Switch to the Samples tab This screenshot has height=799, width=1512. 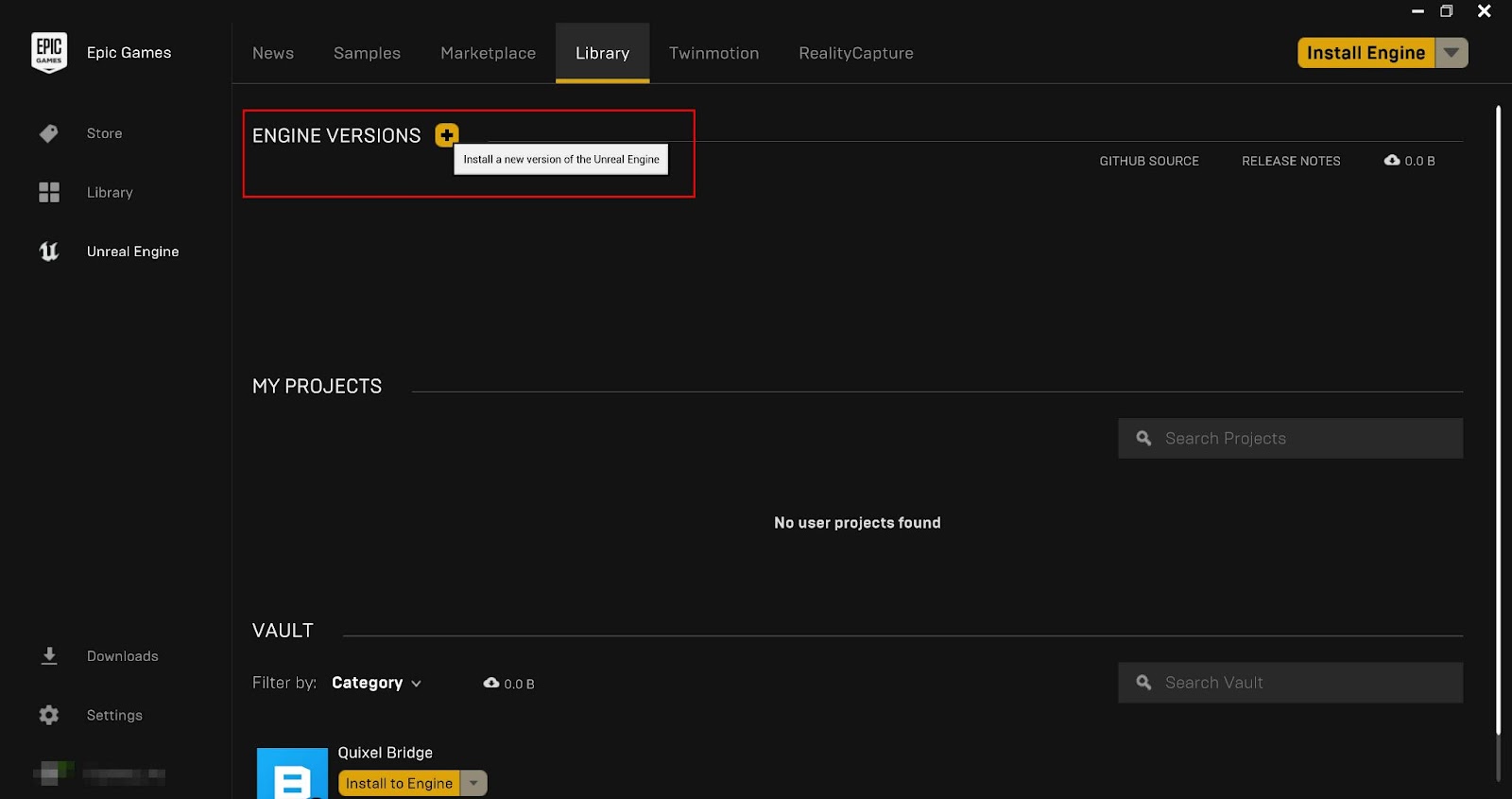point(367,53)
